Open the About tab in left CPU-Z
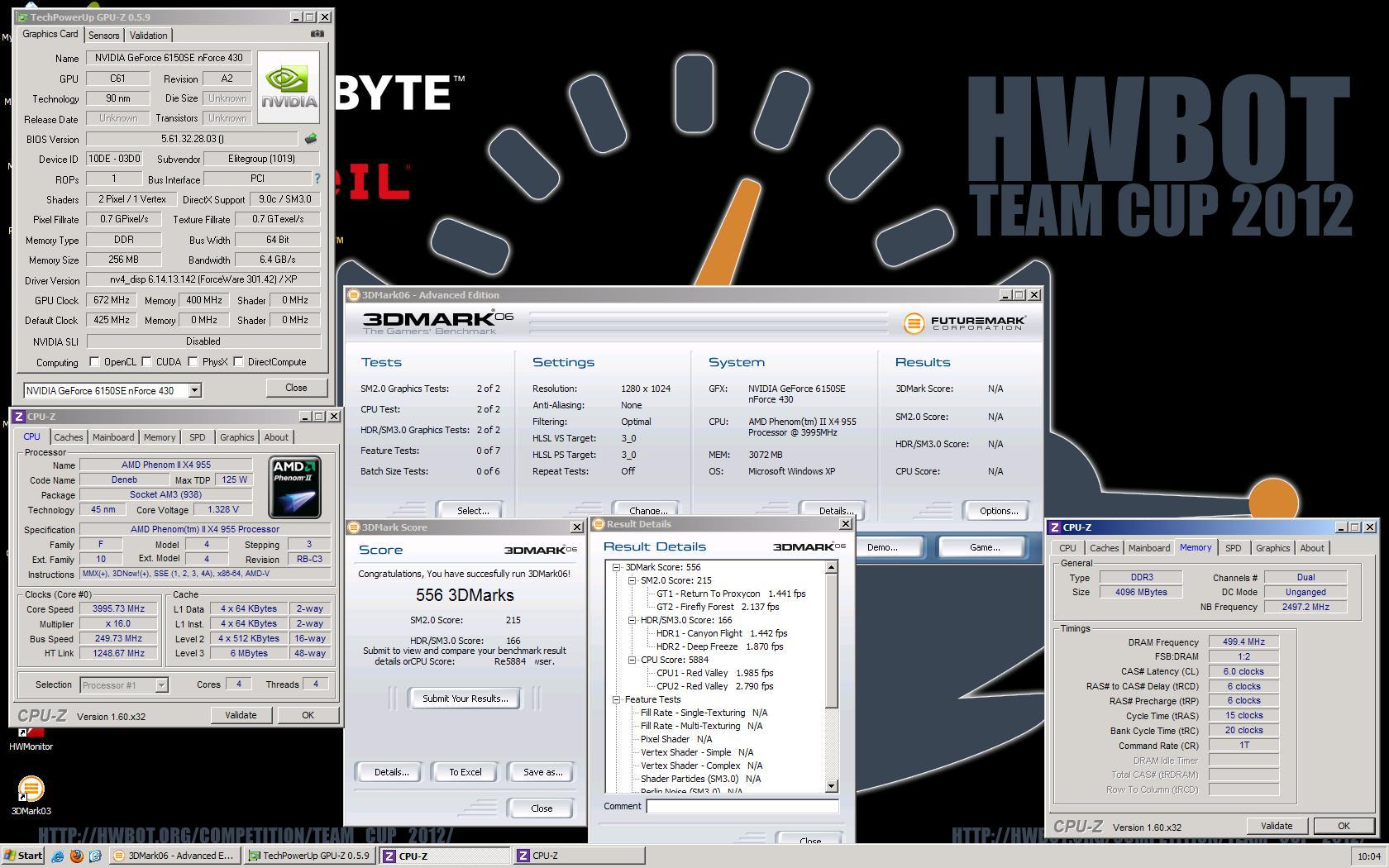Screen dimensions: 1389x868 pyautogui.click(x=276, y=437)
